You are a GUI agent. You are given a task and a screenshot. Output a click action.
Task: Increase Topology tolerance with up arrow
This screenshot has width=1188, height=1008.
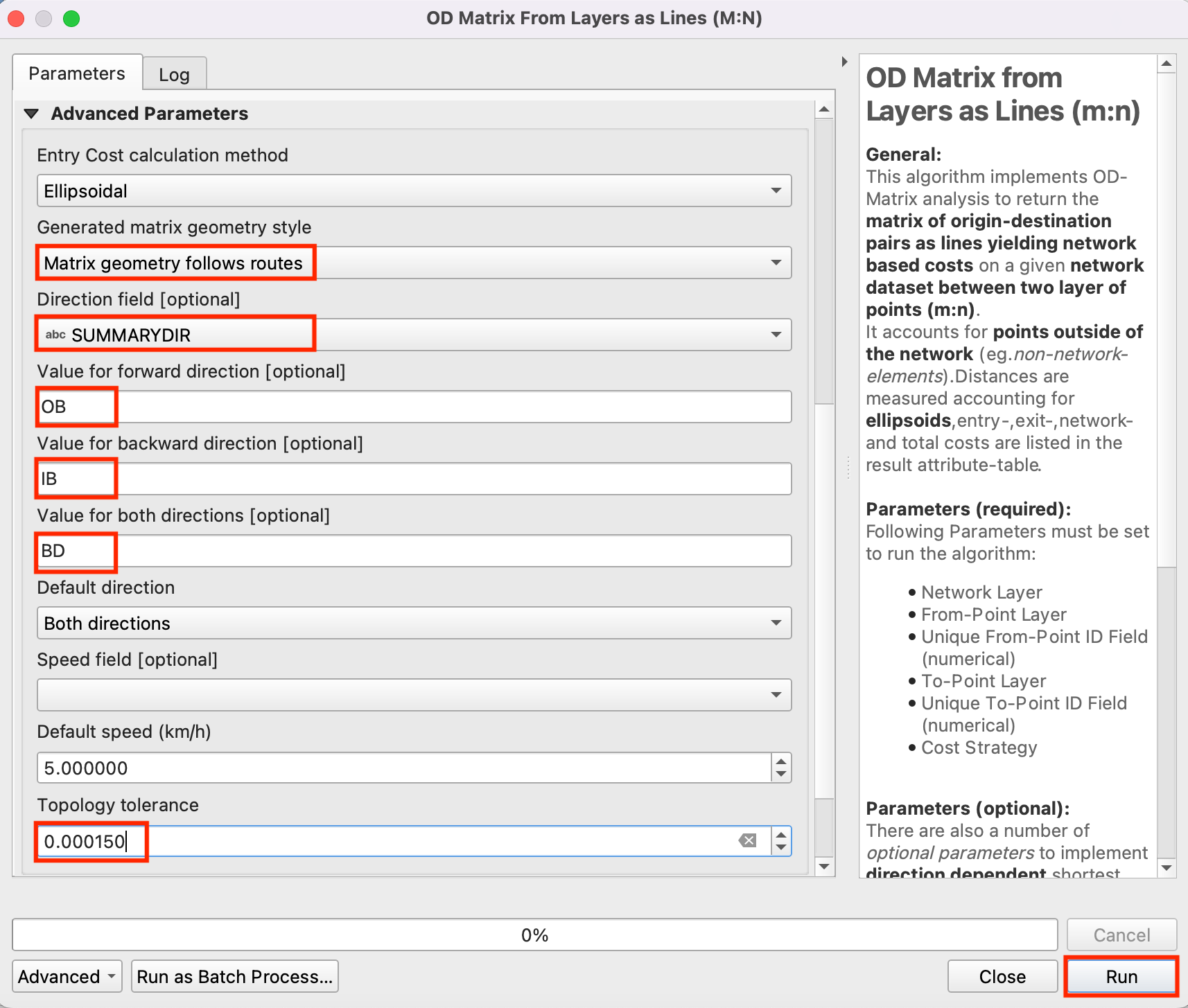[781, 835]
